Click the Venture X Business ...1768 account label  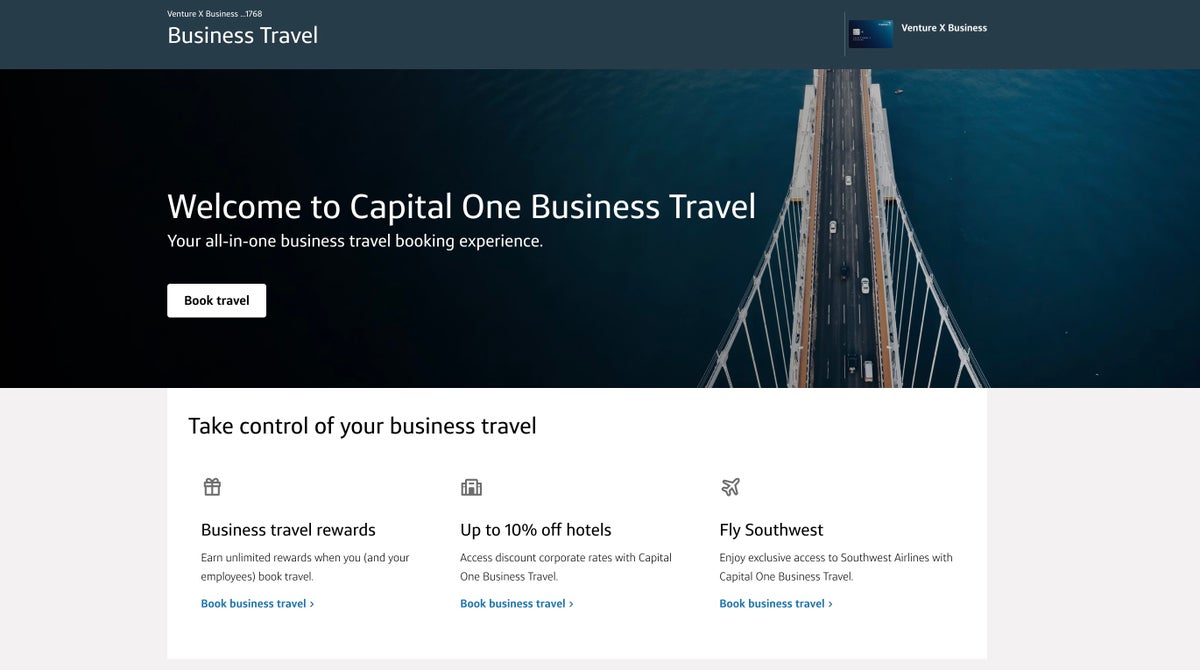214,14
